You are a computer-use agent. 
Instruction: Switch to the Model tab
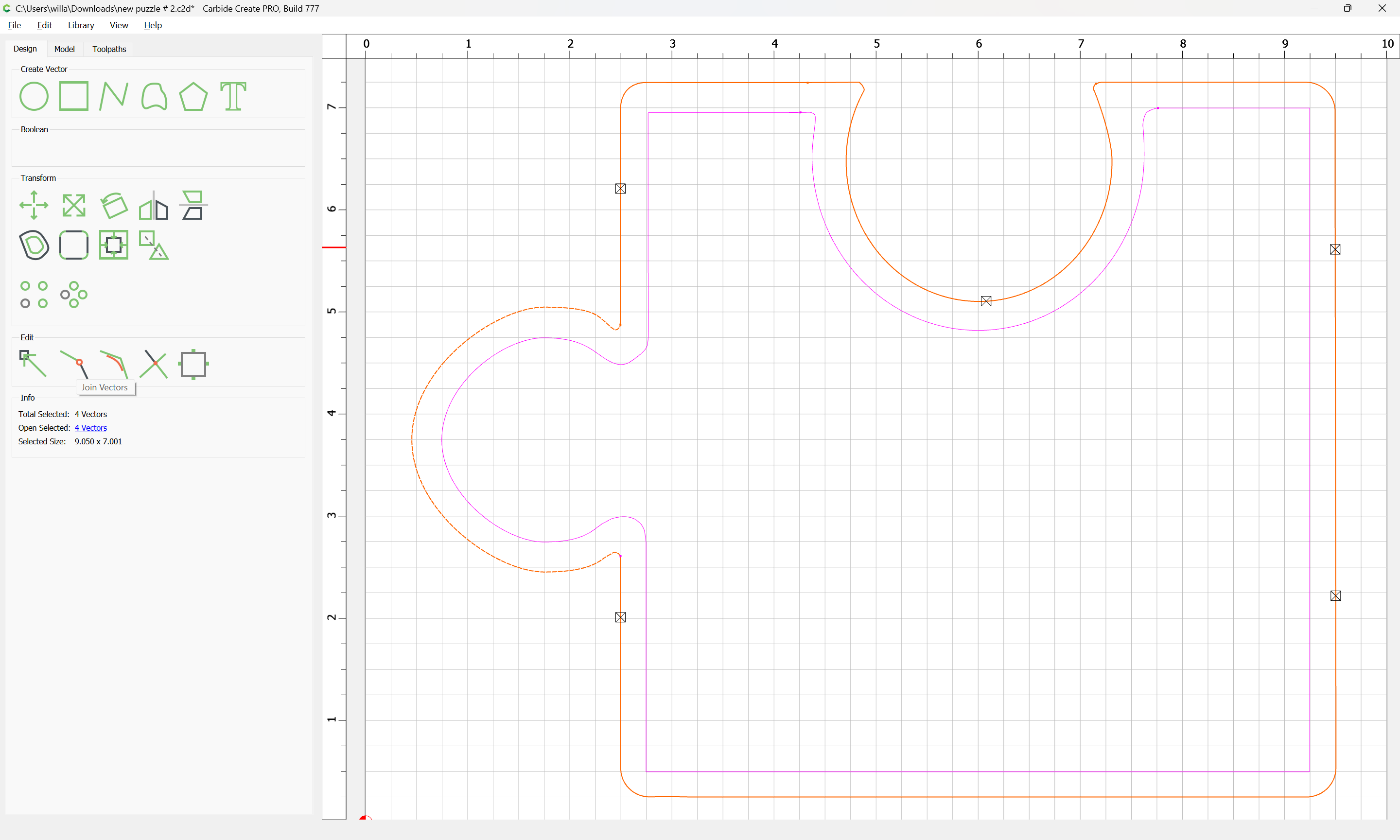(64, 49)
